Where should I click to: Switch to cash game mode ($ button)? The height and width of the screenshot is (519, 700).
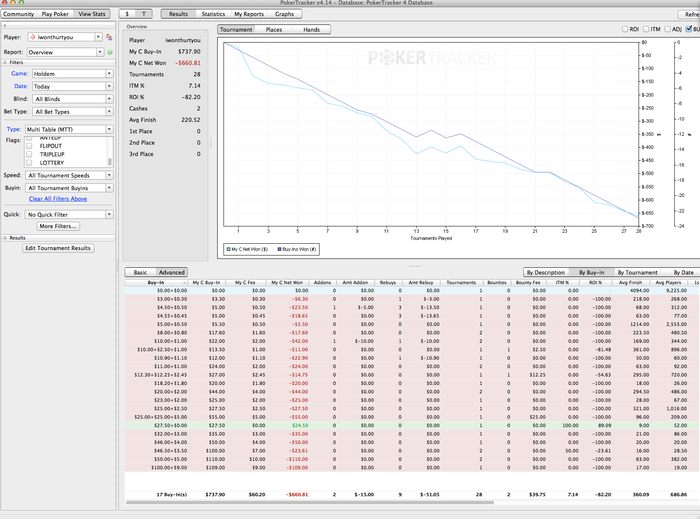point(128,15)
